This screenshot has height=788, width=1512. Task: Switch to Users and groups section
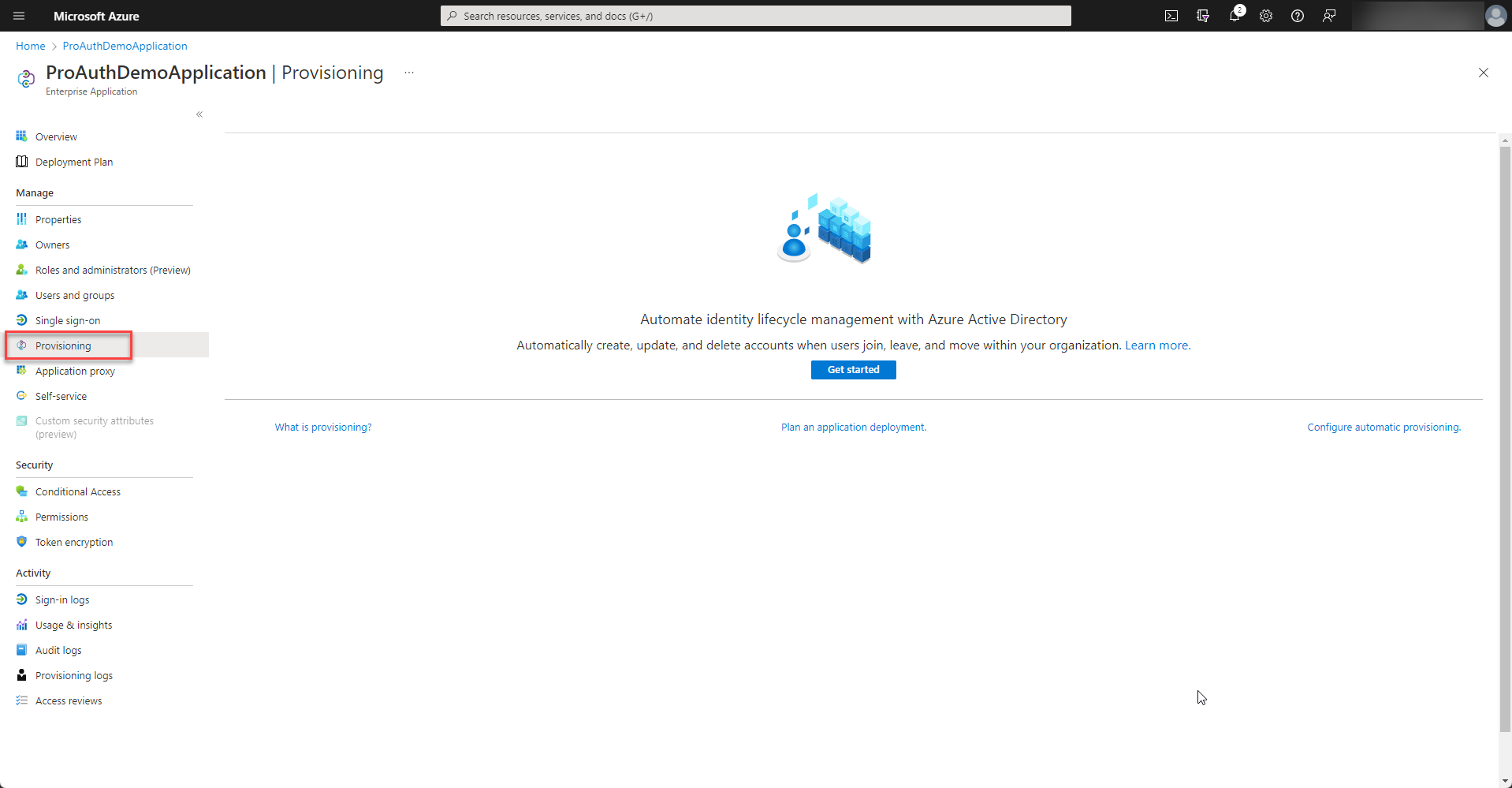coord(75,295)
